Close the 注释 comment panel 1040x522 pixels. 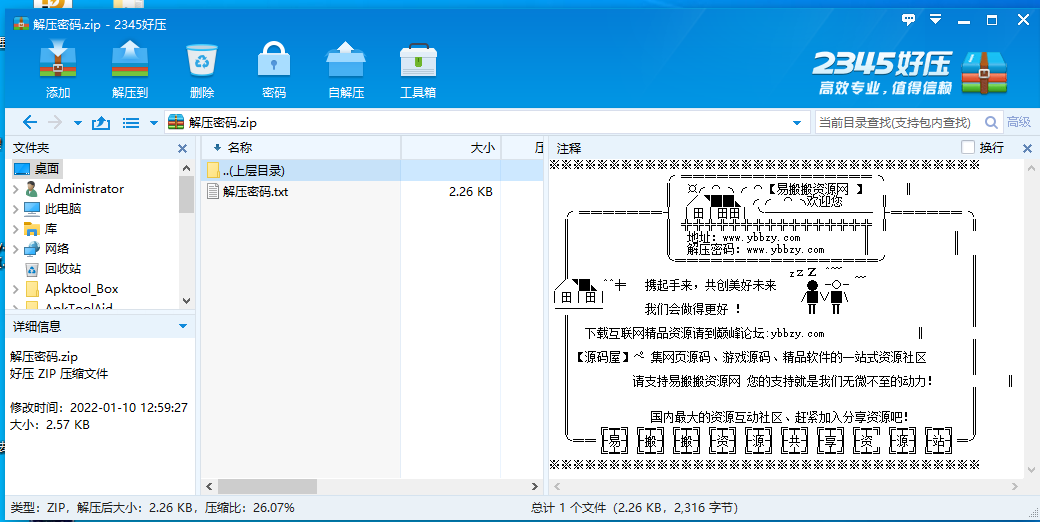click(x=1027, y=149)
